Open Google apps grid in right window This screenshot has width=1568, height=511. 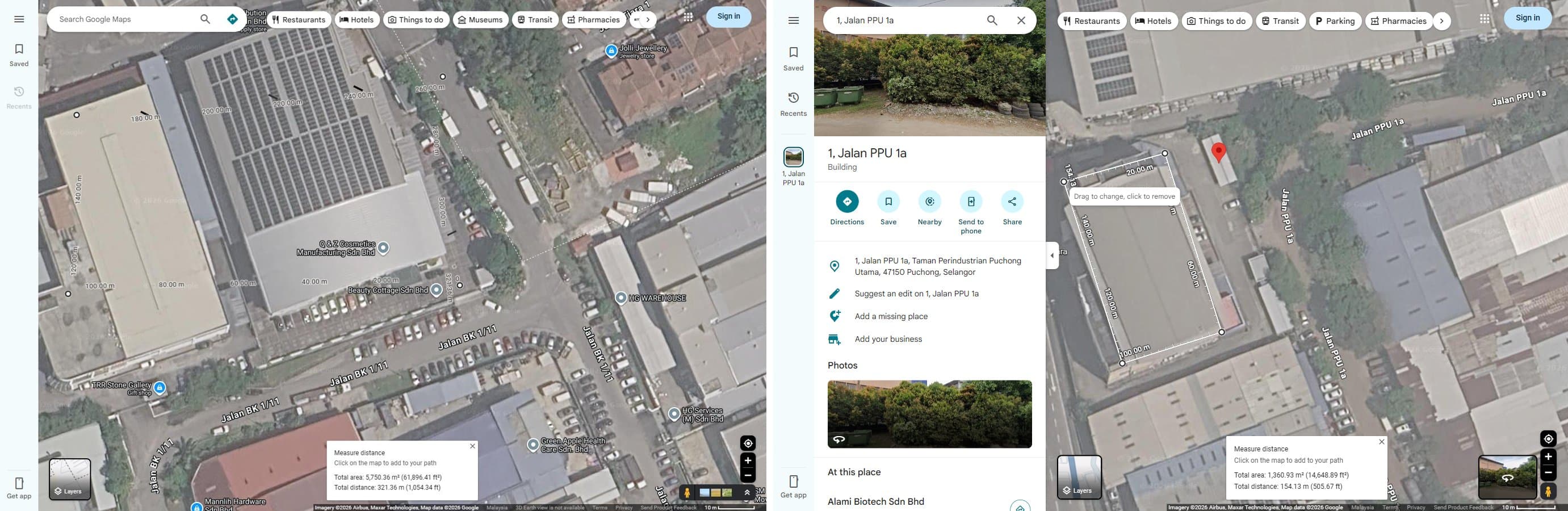pos(1485,19)
